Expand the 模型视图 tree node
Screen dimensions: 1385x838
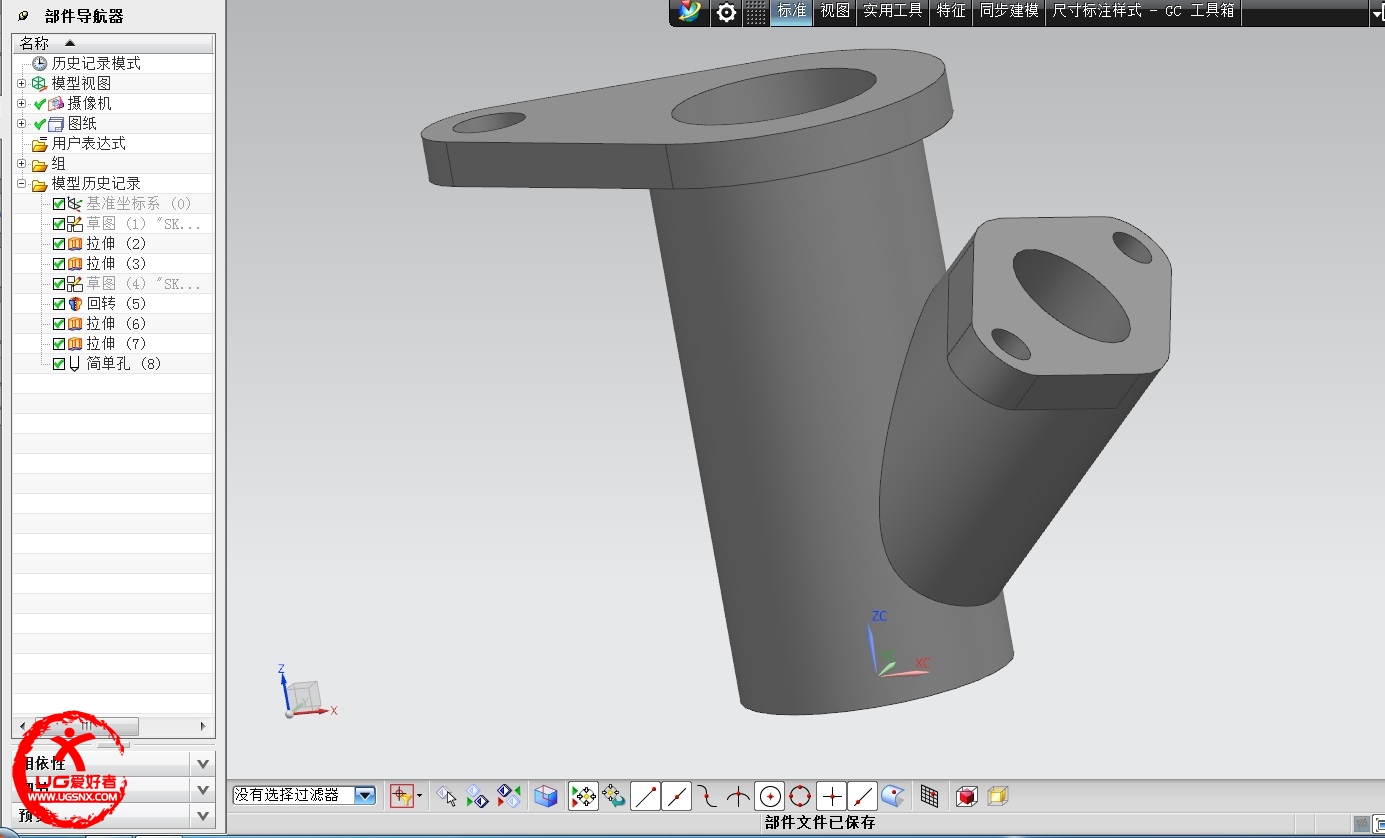click(21, 83)
